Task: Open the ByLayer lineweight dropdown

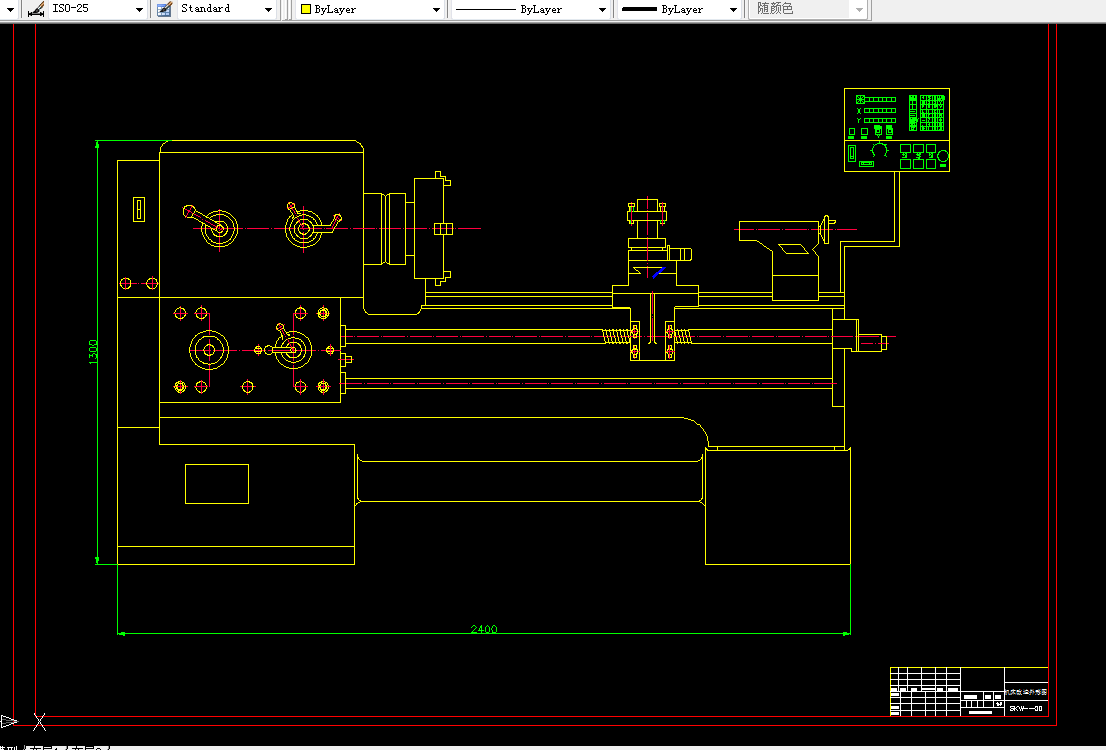Action: [679, 9]
